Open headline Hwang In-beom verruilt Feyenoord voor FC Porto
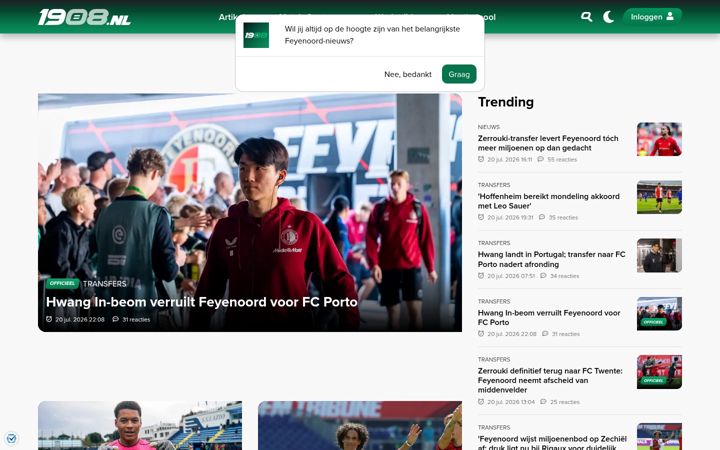Image resolution: width=720 pixels, height=450 pixels. [202, 302]
